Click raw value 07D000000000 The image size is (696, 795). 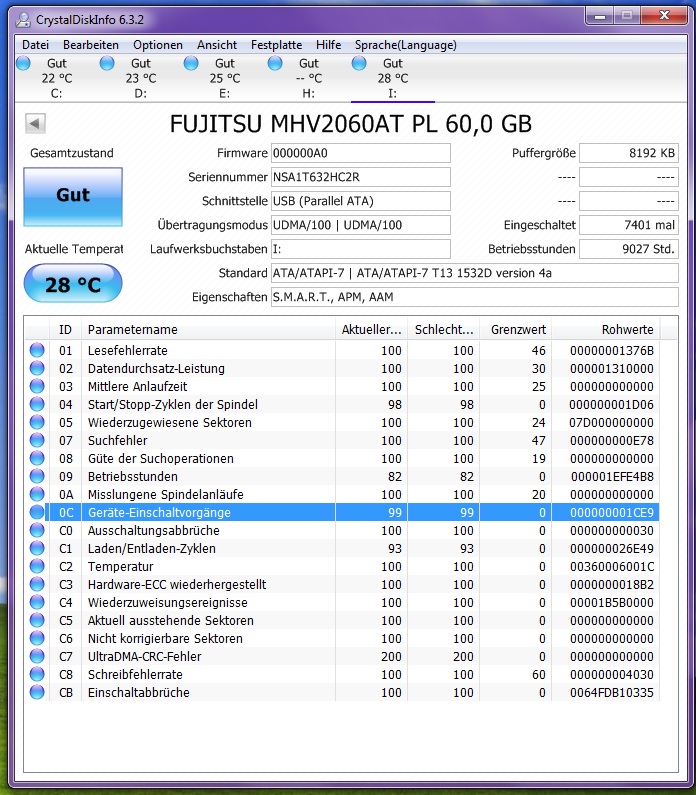coord(611,422)
